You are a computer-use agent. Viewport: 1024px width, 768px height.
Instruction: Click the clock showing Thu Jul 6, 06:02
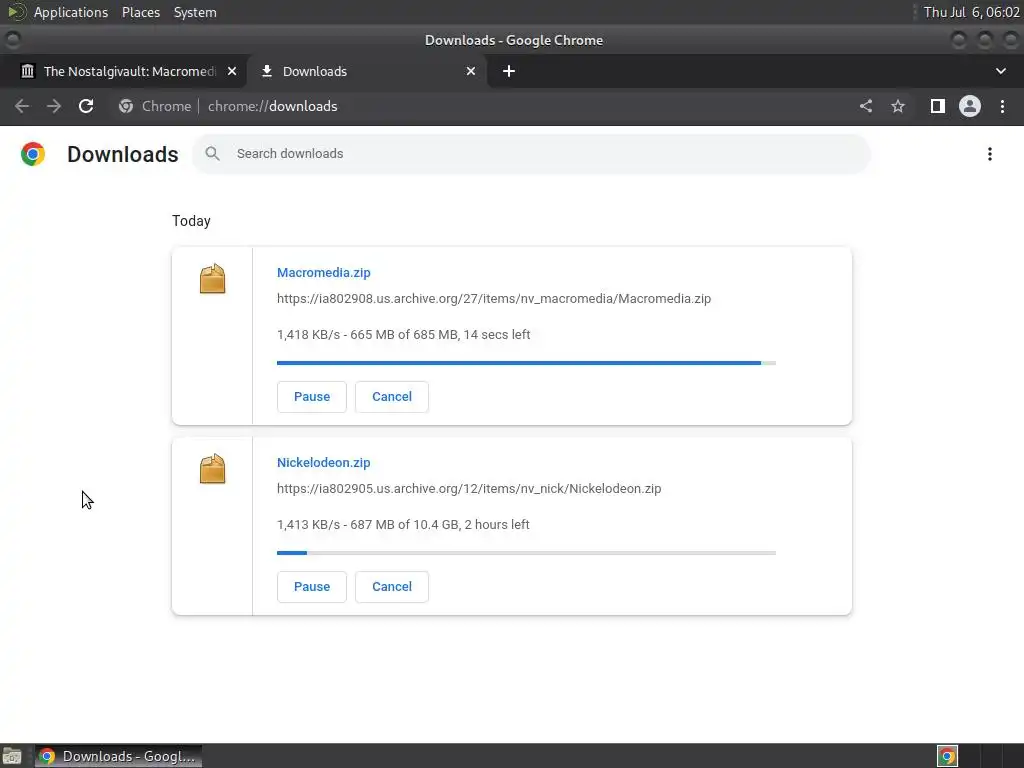click(971, 12)
